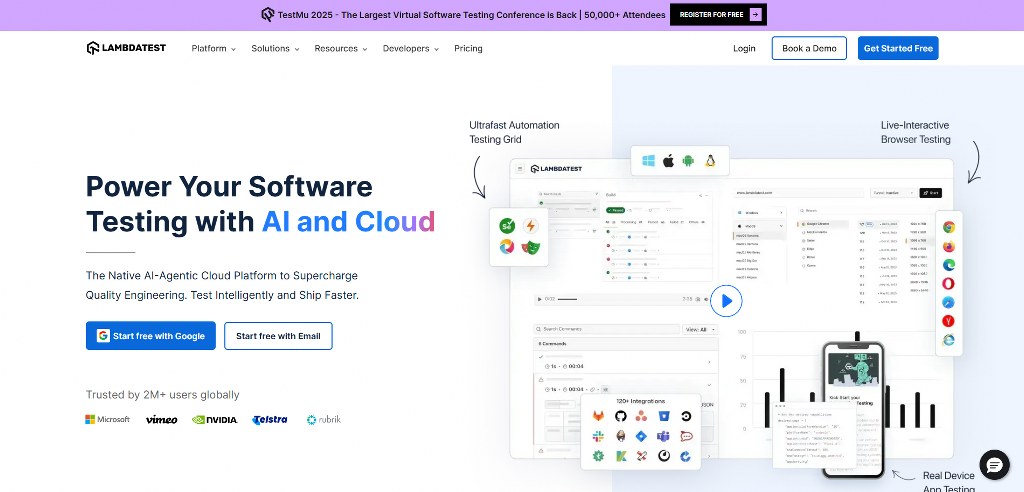Screen dimensions: 1024x492
Task: Click the Microsoft Teams integration icon
Action: coord(664,436)
